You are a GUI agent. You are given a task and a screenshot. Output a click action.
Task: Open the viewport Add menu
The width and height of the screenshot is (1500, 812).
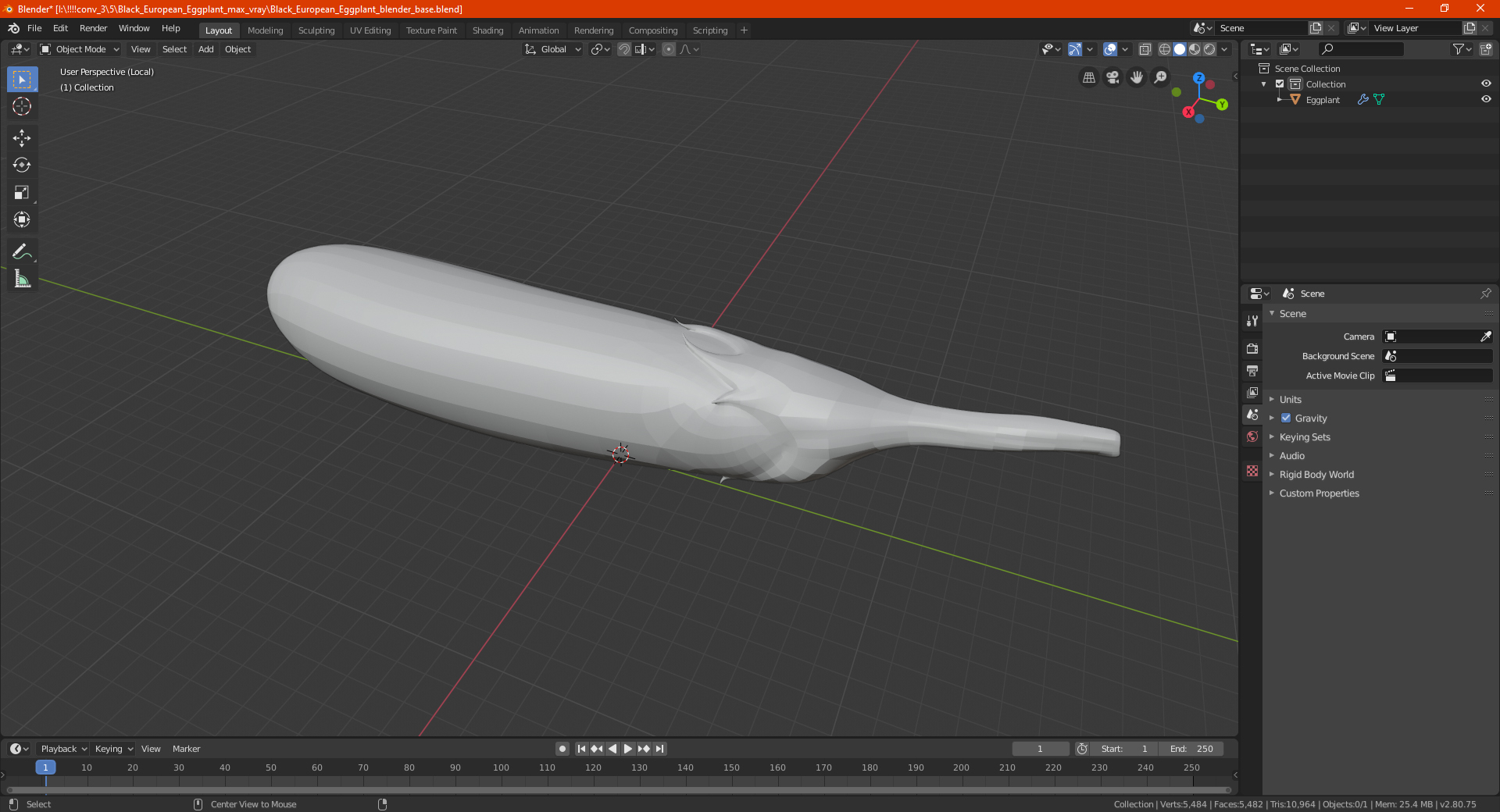(205, 49)
